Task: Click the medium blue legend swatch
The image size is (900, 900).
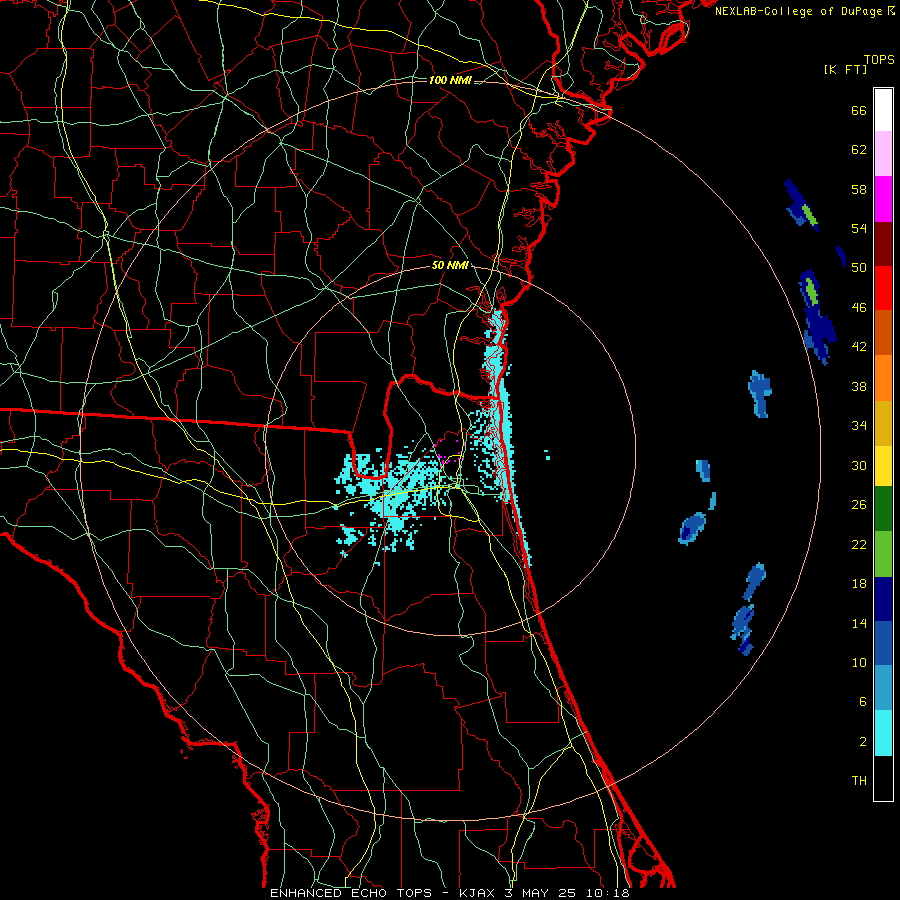Action: coord(883,643)
